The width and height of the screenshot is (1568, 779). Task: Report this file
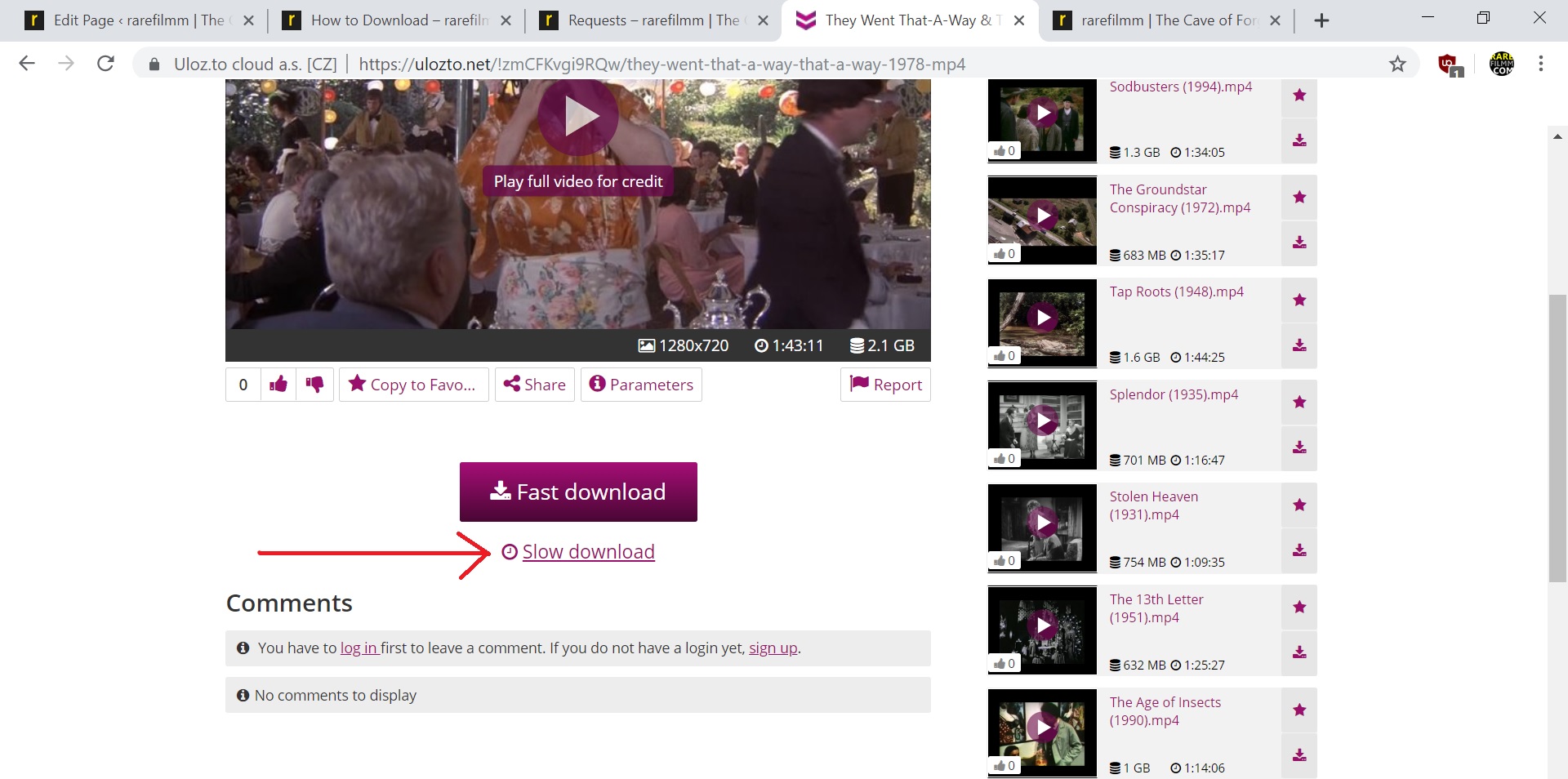tap(885, 385)
